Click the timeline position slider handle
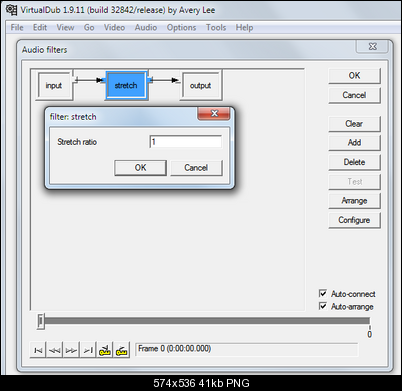This screenshot has width=402, height=391. 40,321
